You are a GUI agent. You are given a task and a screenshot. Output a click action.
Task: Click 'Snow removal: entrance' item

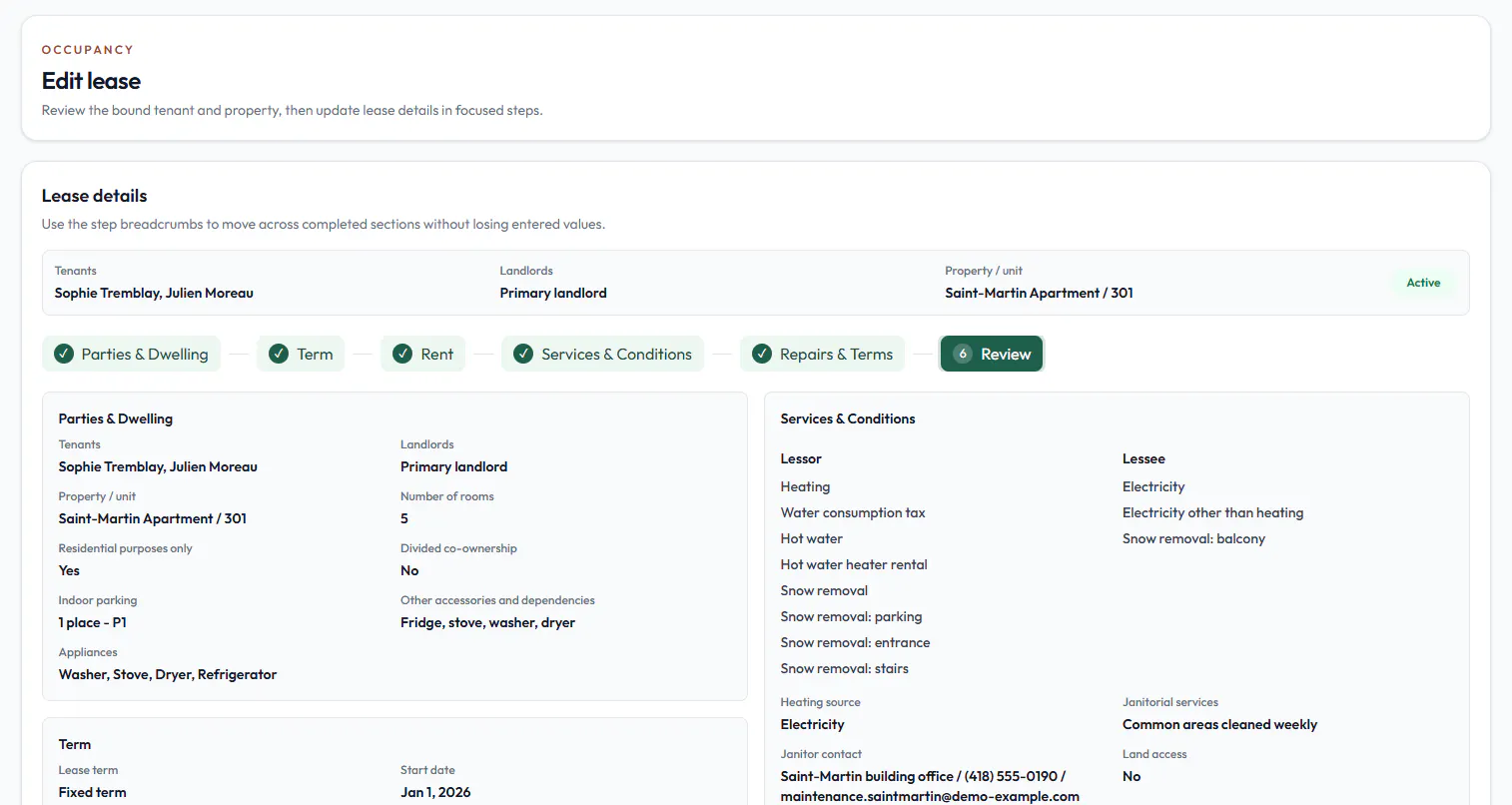(855, 642)
